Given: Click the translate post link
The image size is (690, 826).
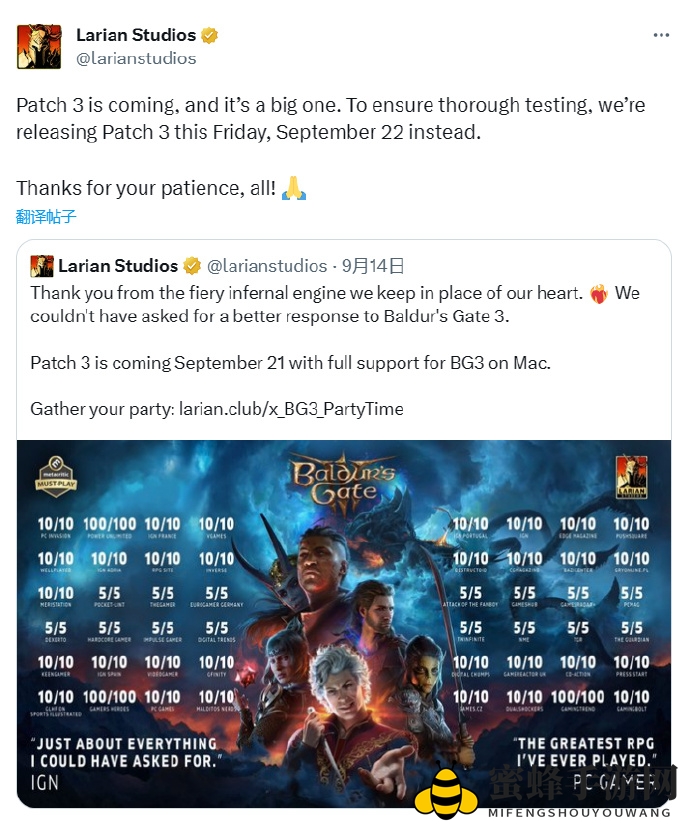Looking at the screenshot, I should pyautogui.click(x=46, y=217).
